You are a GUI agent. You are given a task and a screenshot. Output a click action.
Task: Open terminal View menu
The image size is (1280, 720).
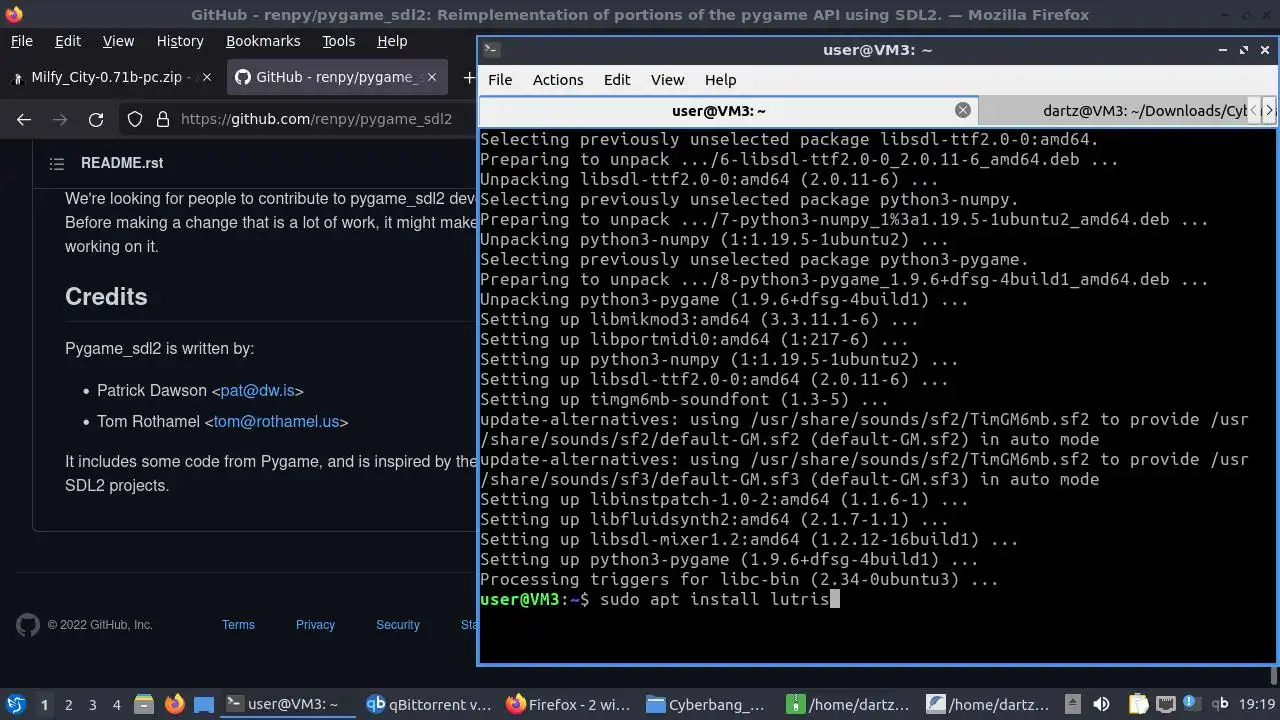point(668,80)
